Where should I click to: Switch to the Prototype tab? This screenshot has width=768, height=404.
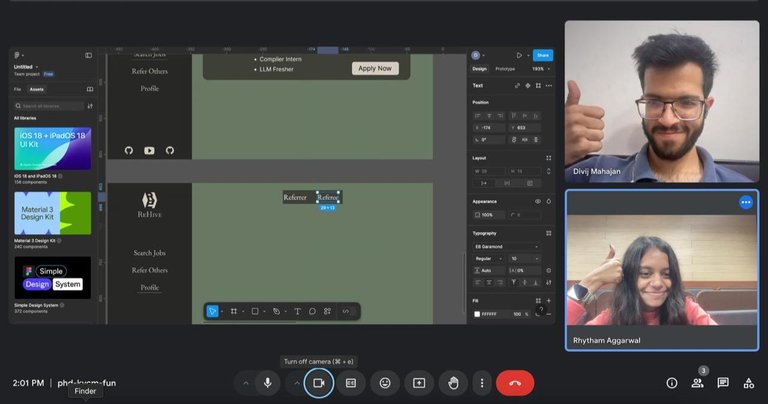tap(505, 69)
